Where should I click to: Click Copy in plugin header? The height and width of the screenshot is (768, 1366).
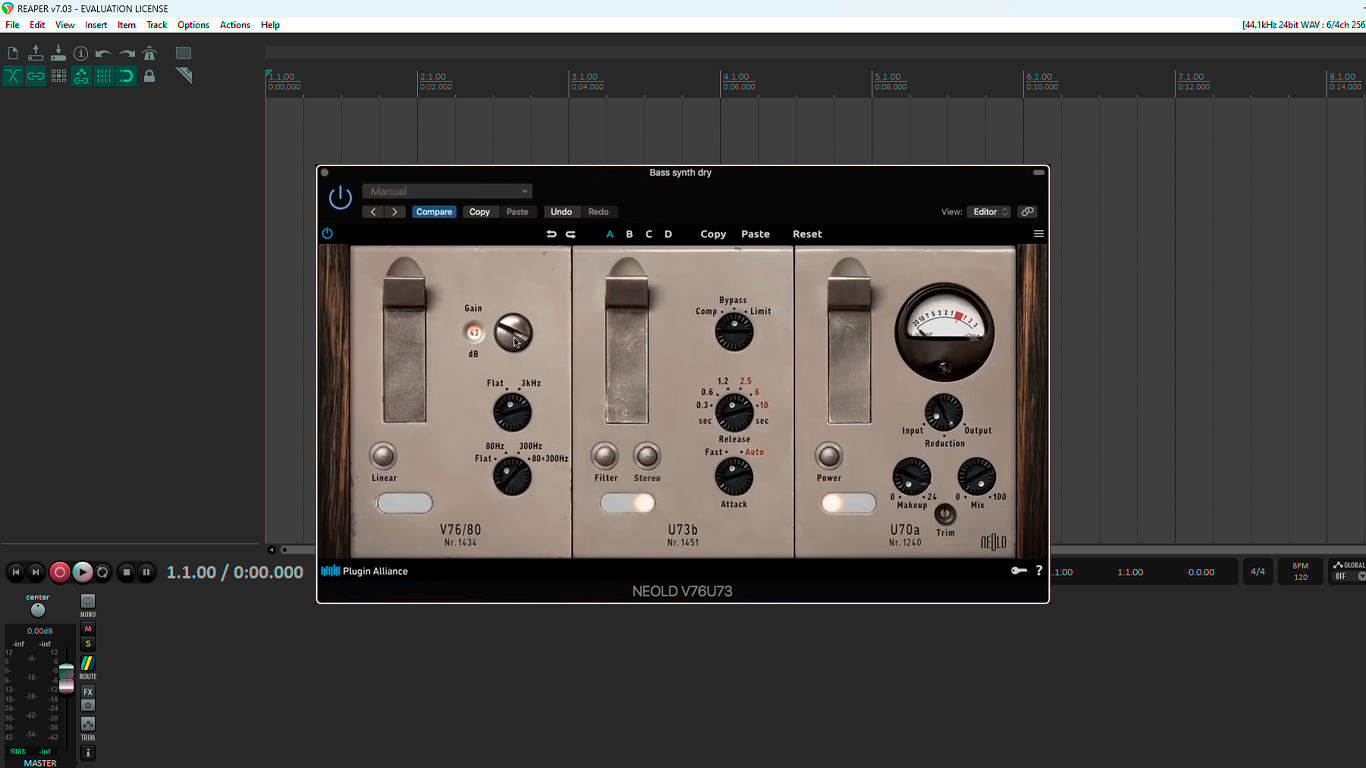pyautogui.click(x=480, y=212)
